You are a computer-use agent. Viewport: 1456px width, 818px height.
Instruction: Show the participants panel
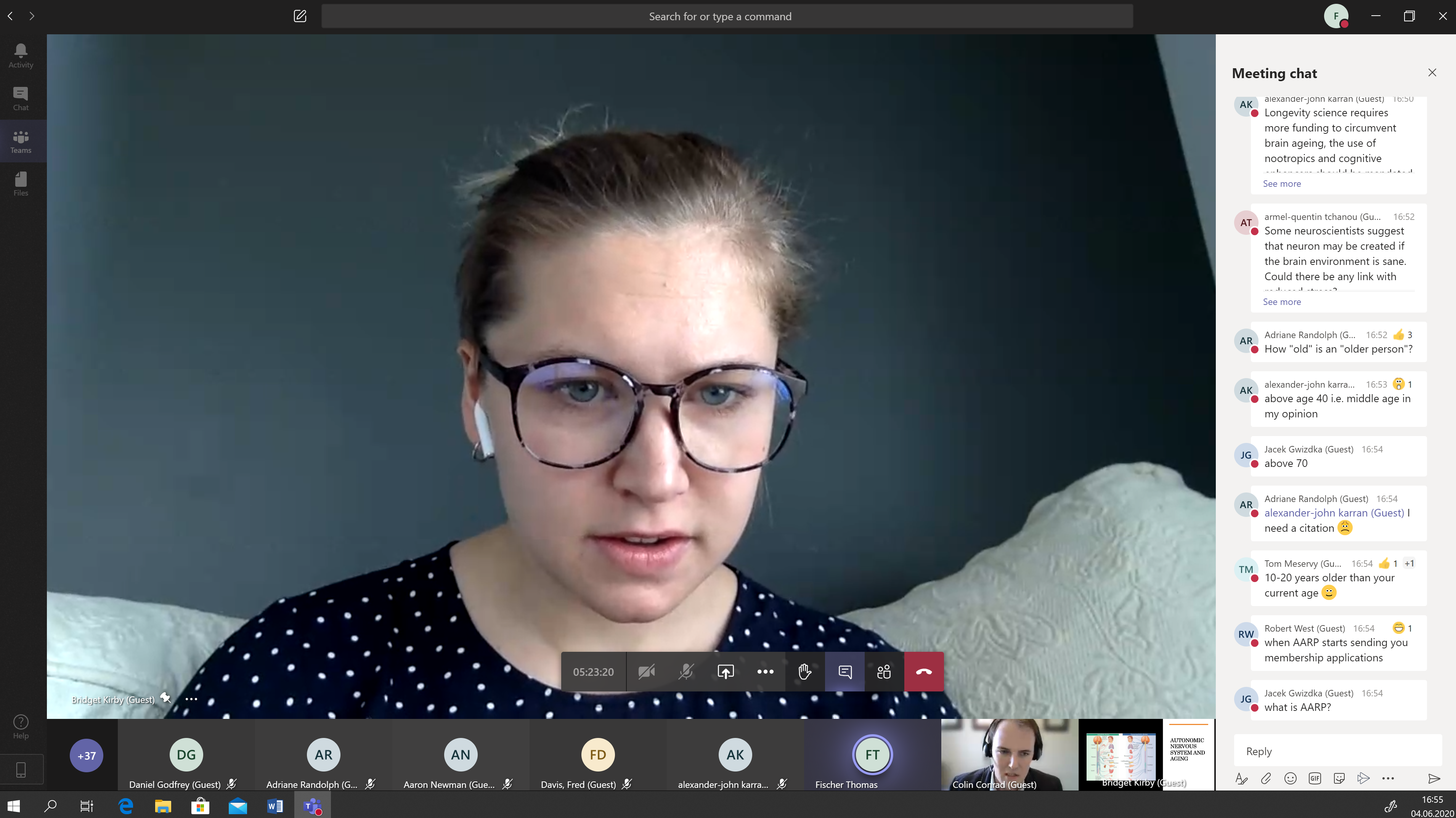click(884, 672)
